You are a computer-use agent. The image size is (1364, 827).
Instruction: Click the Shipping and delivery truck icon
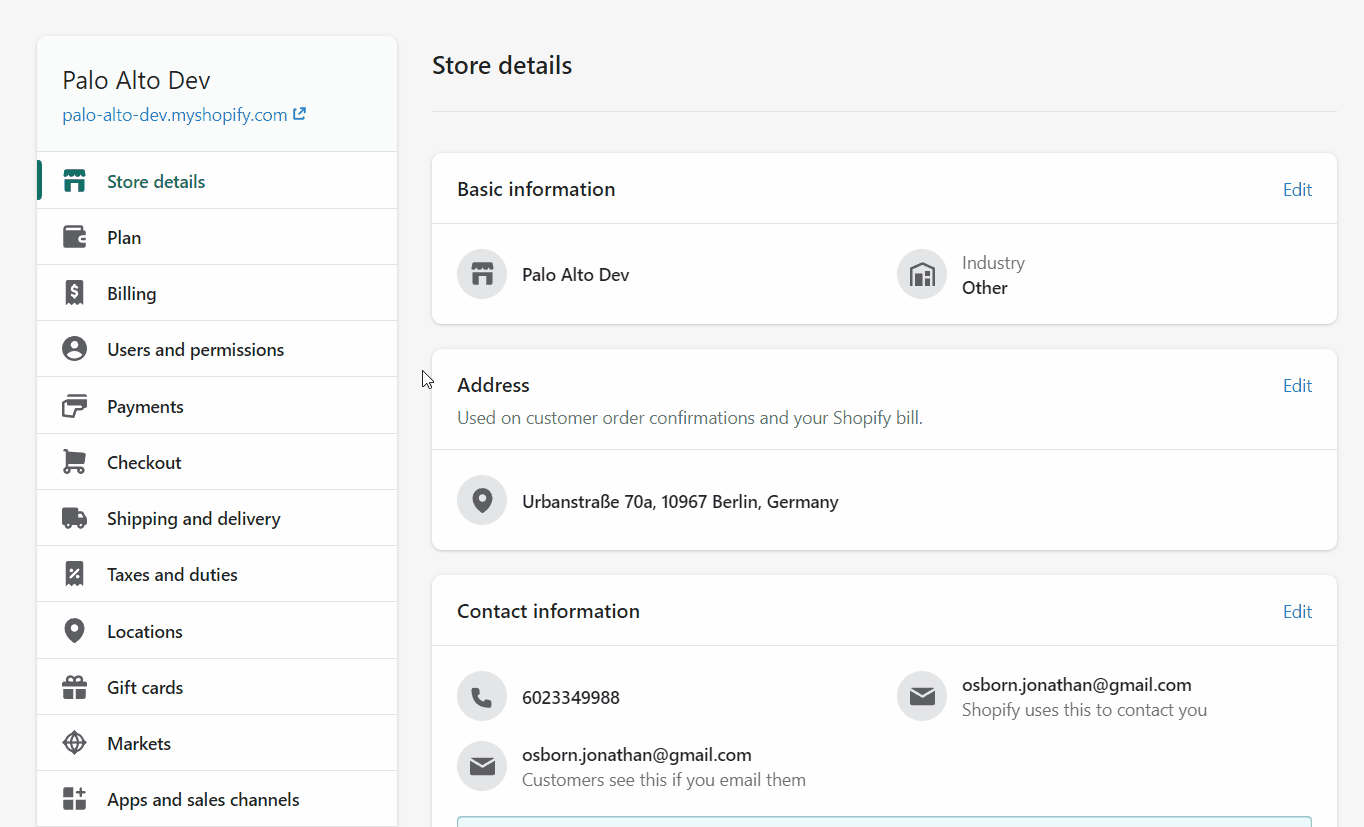(74, 518)
